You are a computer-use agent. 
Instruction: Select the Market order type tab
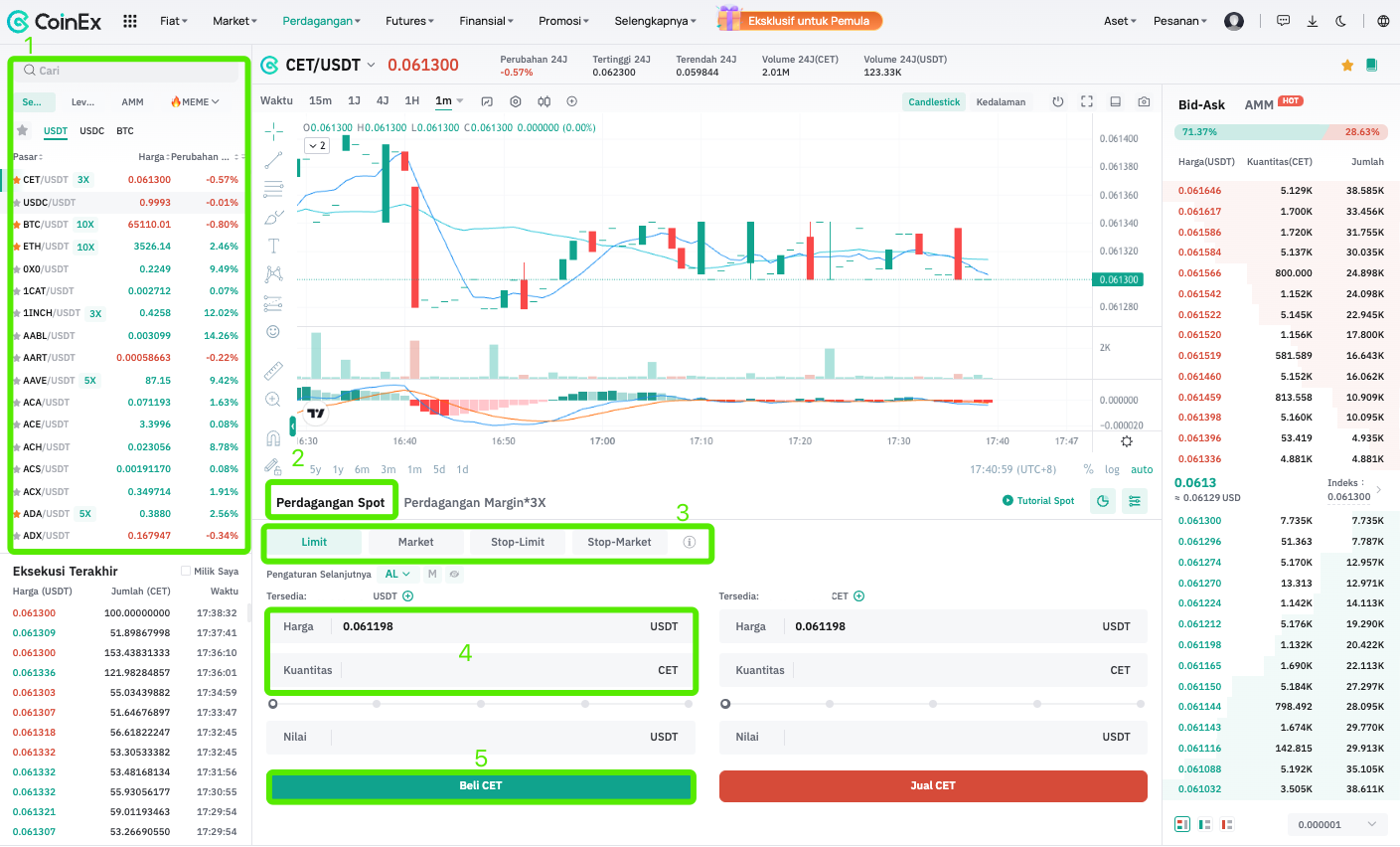(415, 542)
